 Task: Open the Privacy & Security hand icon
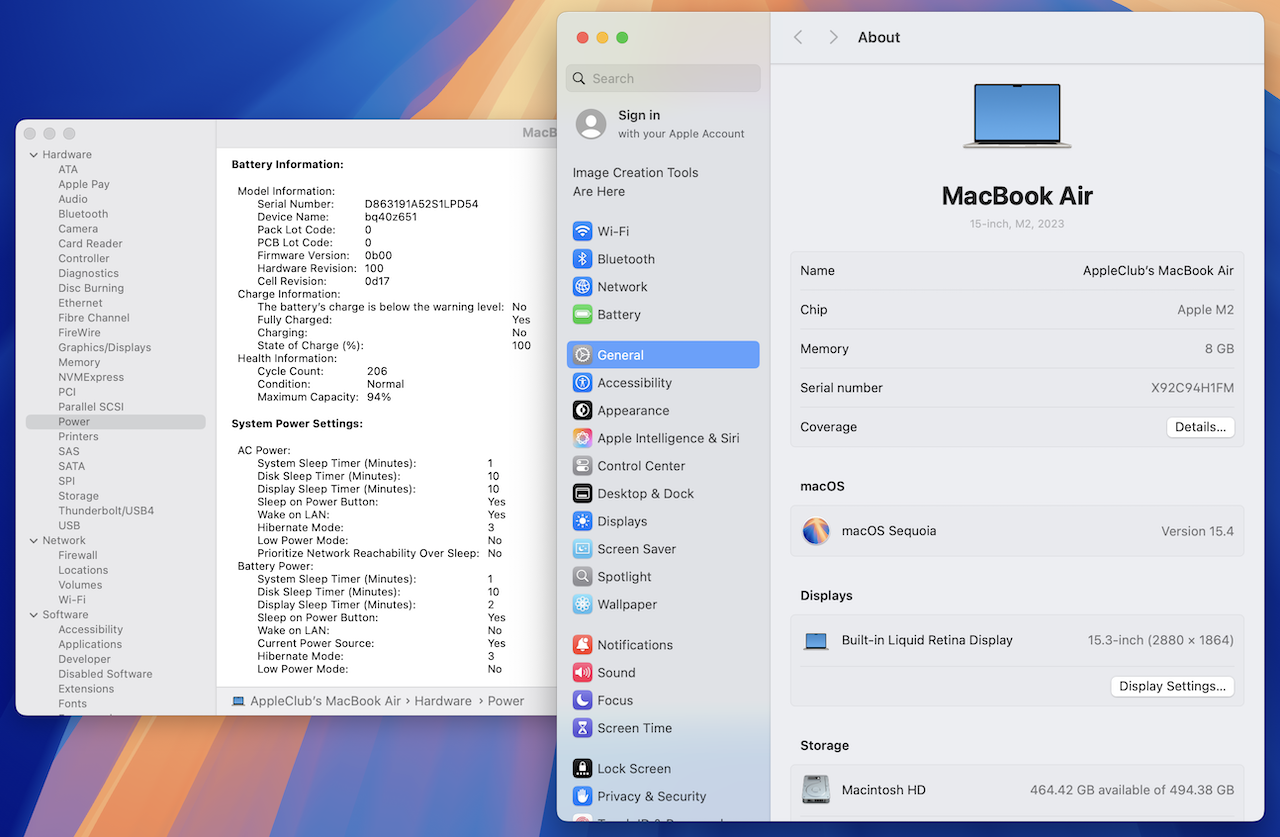pyautogui.click(x=582, y=797)
